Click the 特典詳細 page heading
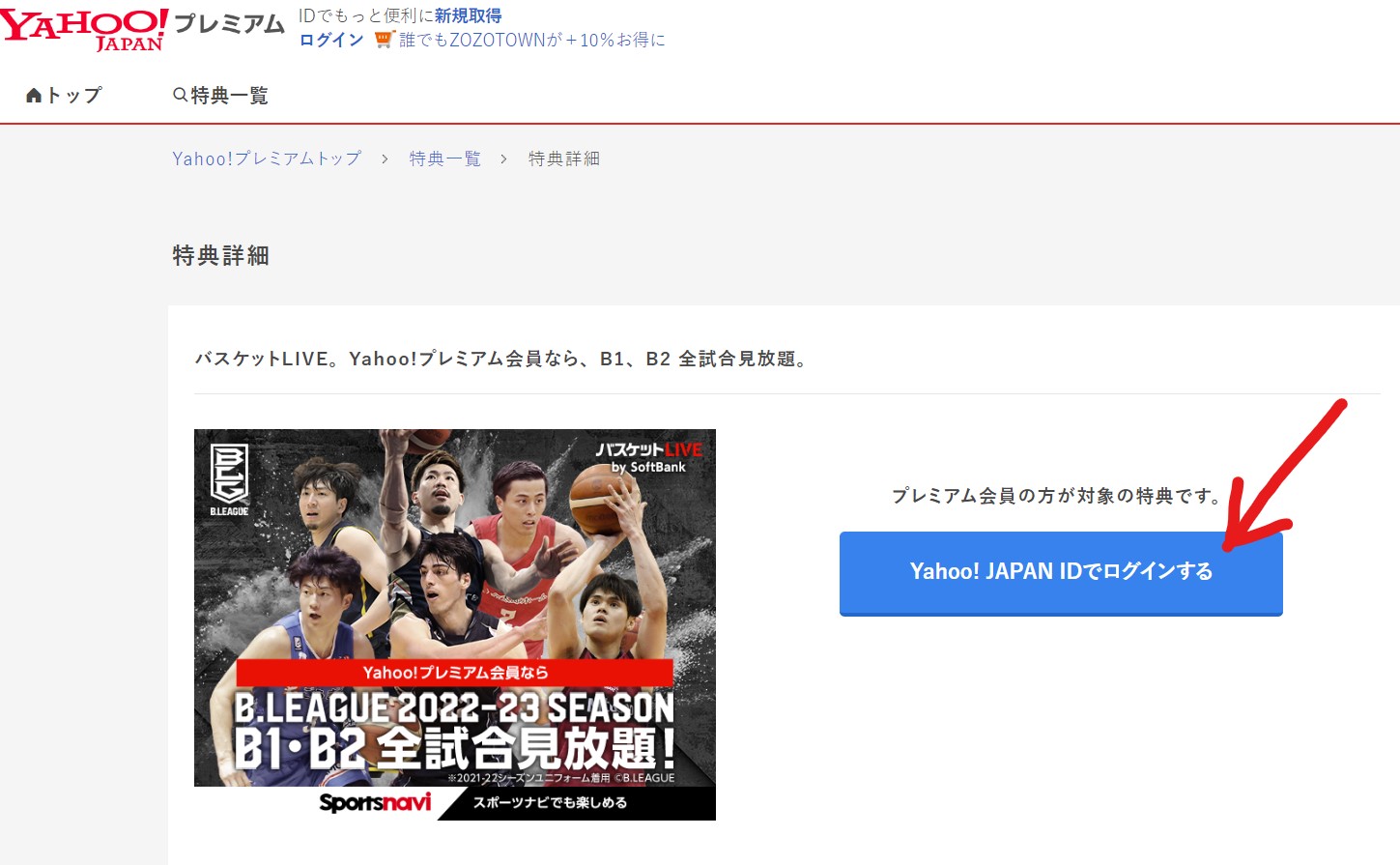Screen dimensions: 1400x865 pos(221,255)
